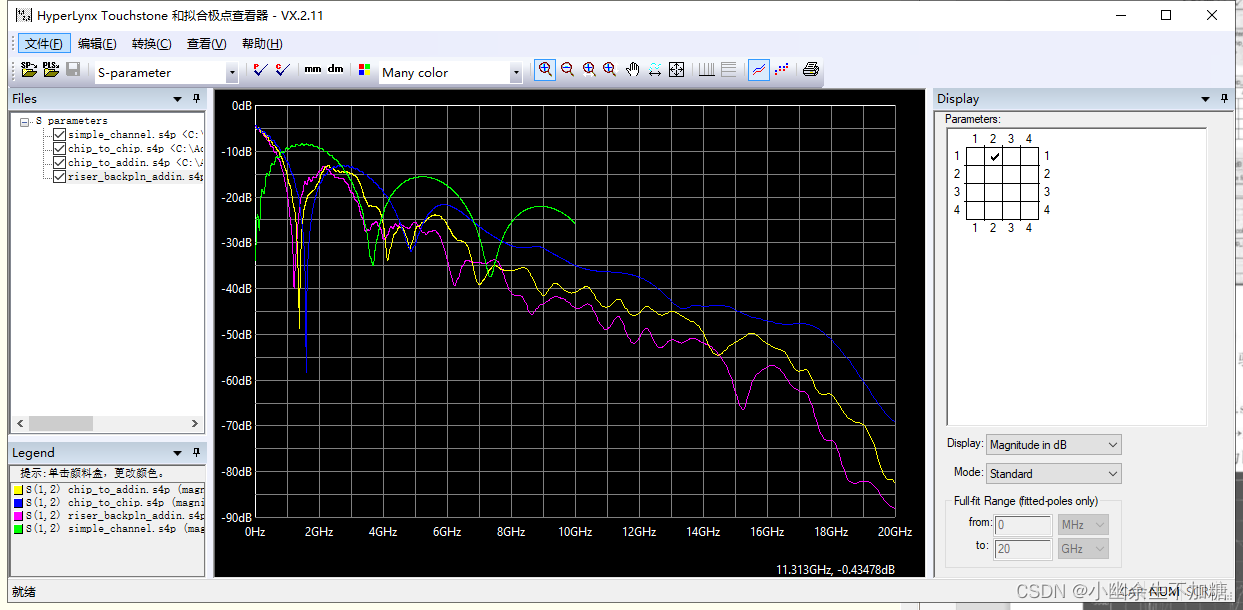Open the 查看(V) menu

point(206,43)
